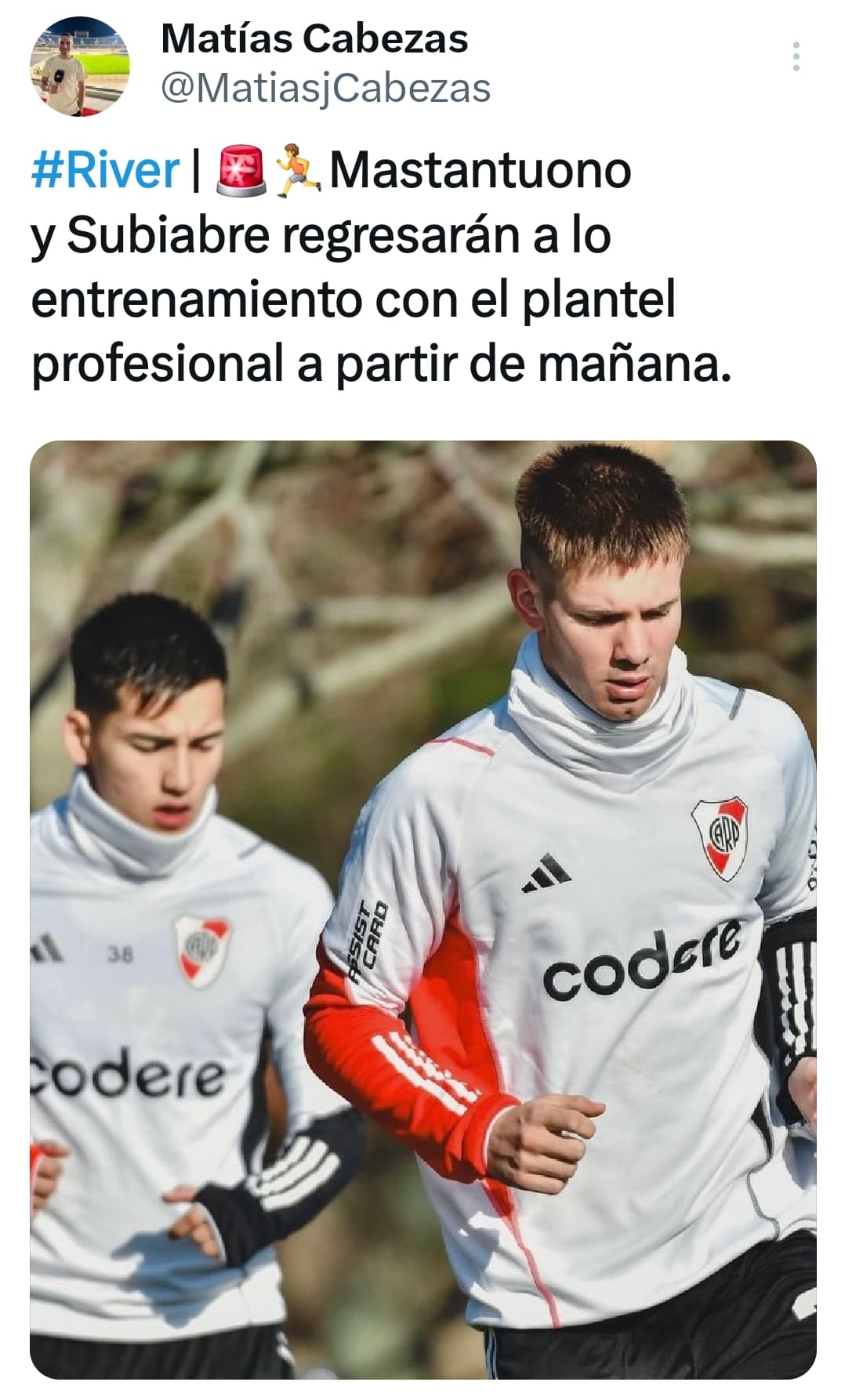The width and height of the screenshot is (845, 1400).
Task: Open the Matías Cabezas display name
Action: click(x=314, y=38)
